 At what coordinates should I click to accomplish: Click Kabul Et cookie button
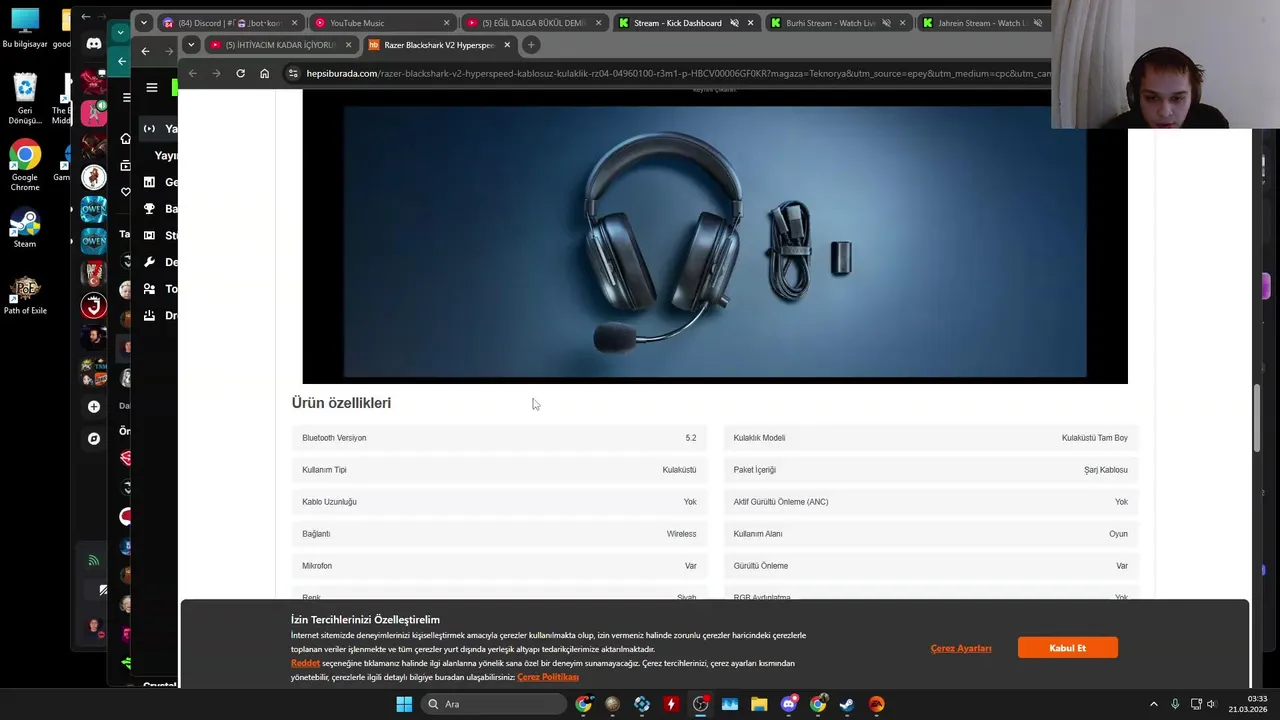coord(1067,648)
